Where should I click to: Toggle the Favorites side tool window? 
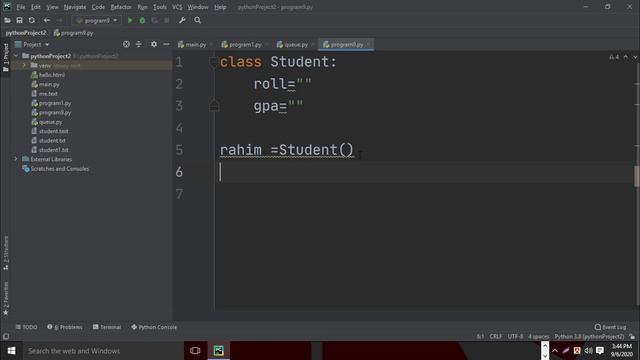pyautogui.click(x=6, y=298)
